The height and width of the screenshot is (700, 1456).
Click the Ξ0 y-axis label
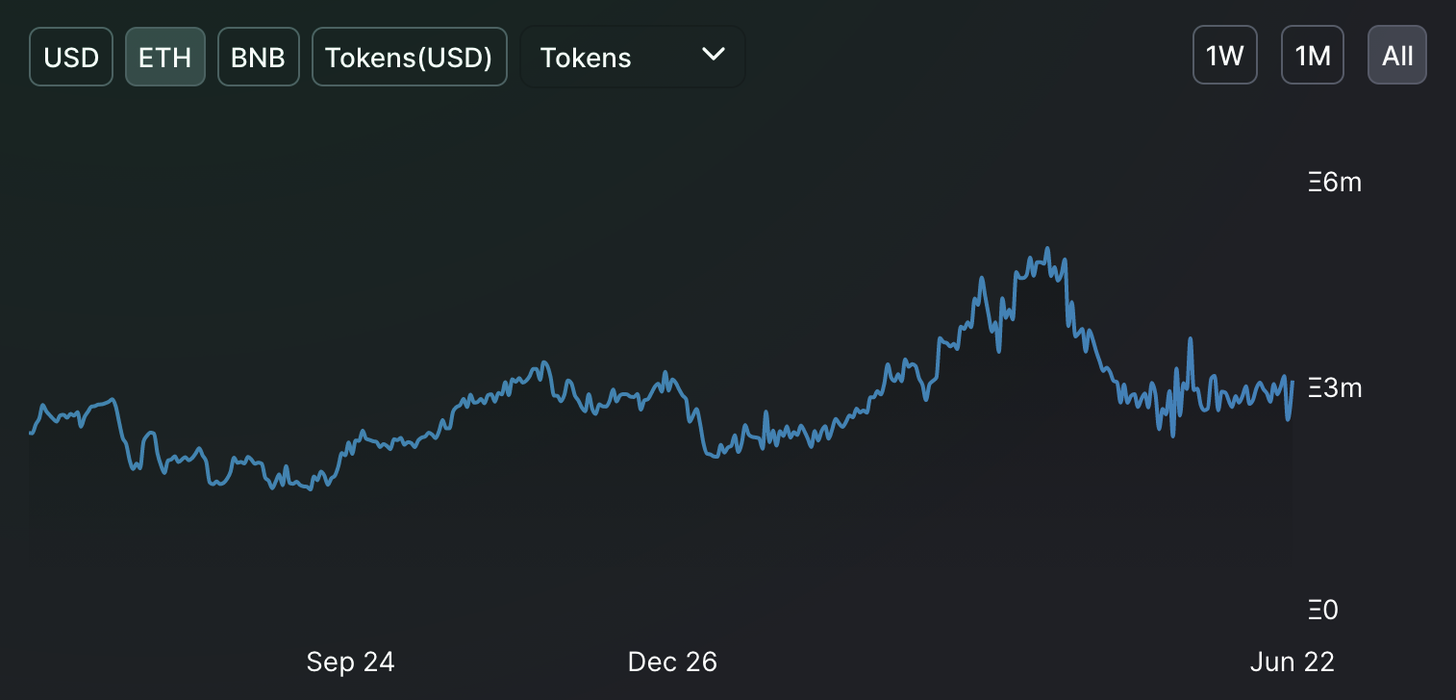[1323, 609]
